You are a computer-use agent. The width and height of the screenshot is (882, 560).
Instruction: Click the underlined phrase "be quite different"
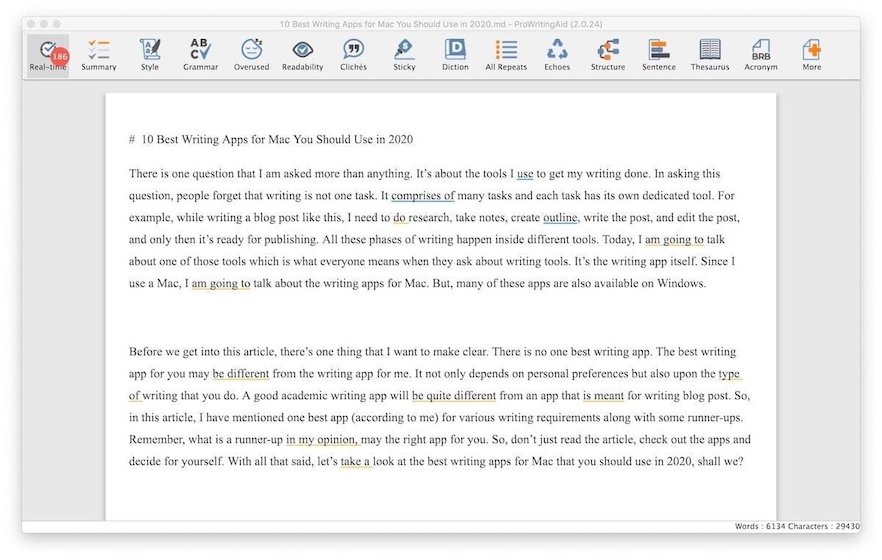[x=454, y=395]
